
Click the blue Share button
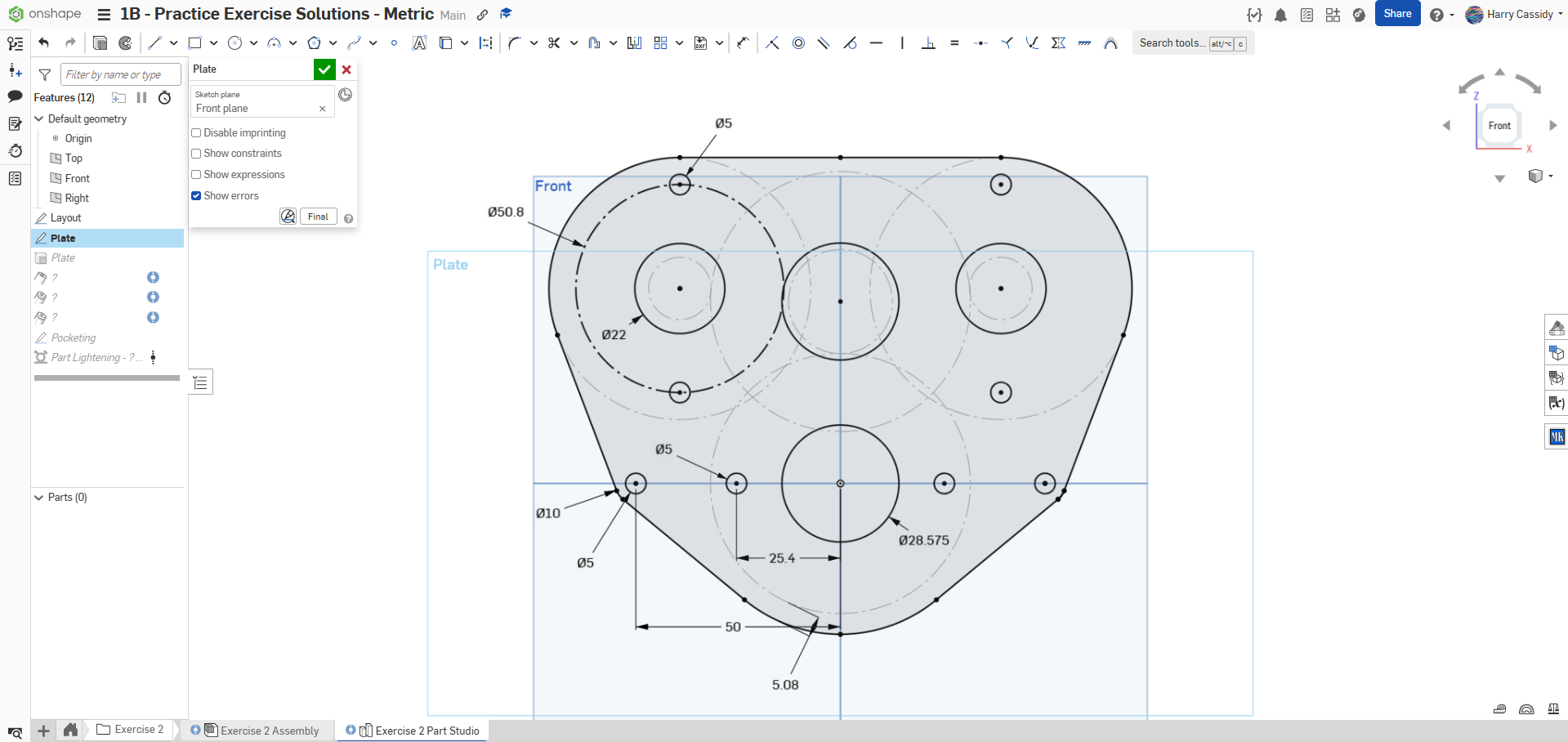pyautogui.click(x=1397, y=14)
